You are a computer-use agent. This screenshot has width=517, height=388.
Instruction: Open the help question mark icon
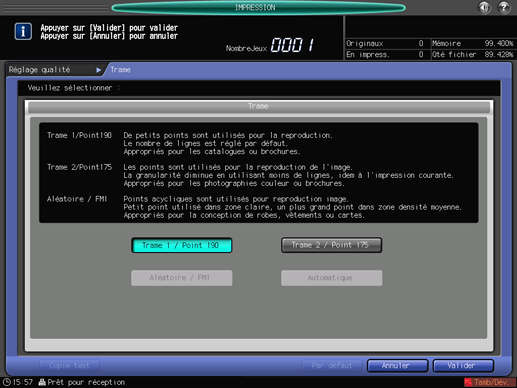pyautogui.click(x=504, y=7)
